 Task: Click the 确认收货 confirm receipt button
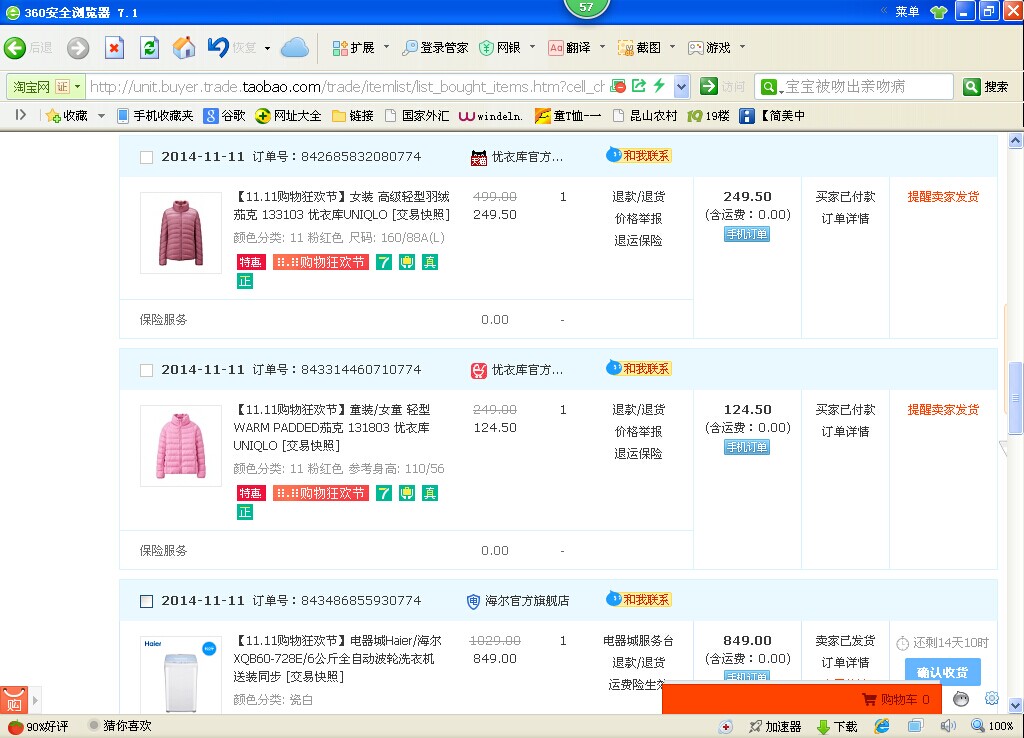coord(942,671)
